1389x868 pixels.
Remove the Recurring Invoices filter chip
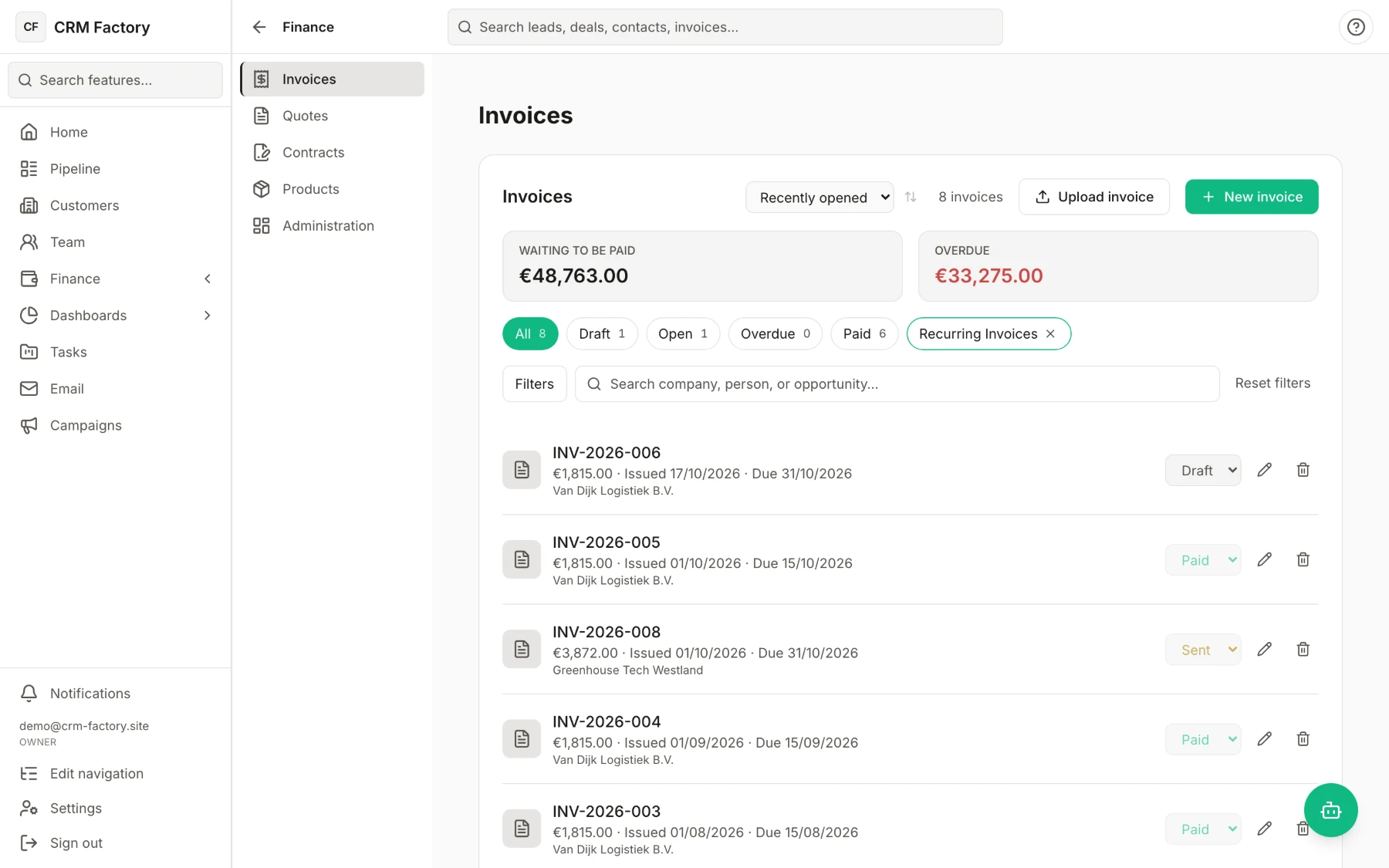[x=1050, y=334]
